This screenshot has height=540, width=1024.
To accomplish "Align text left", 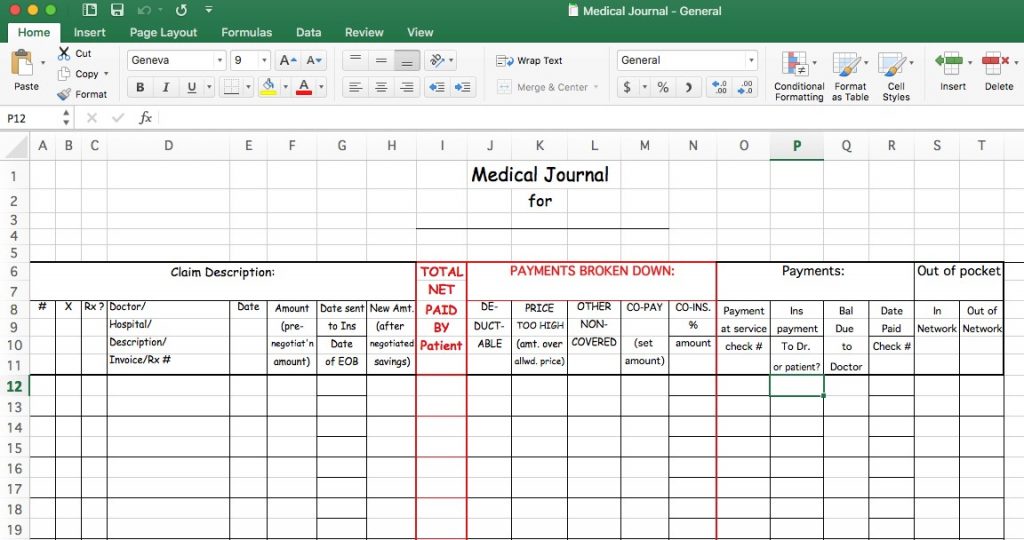I will click(355, 87).
